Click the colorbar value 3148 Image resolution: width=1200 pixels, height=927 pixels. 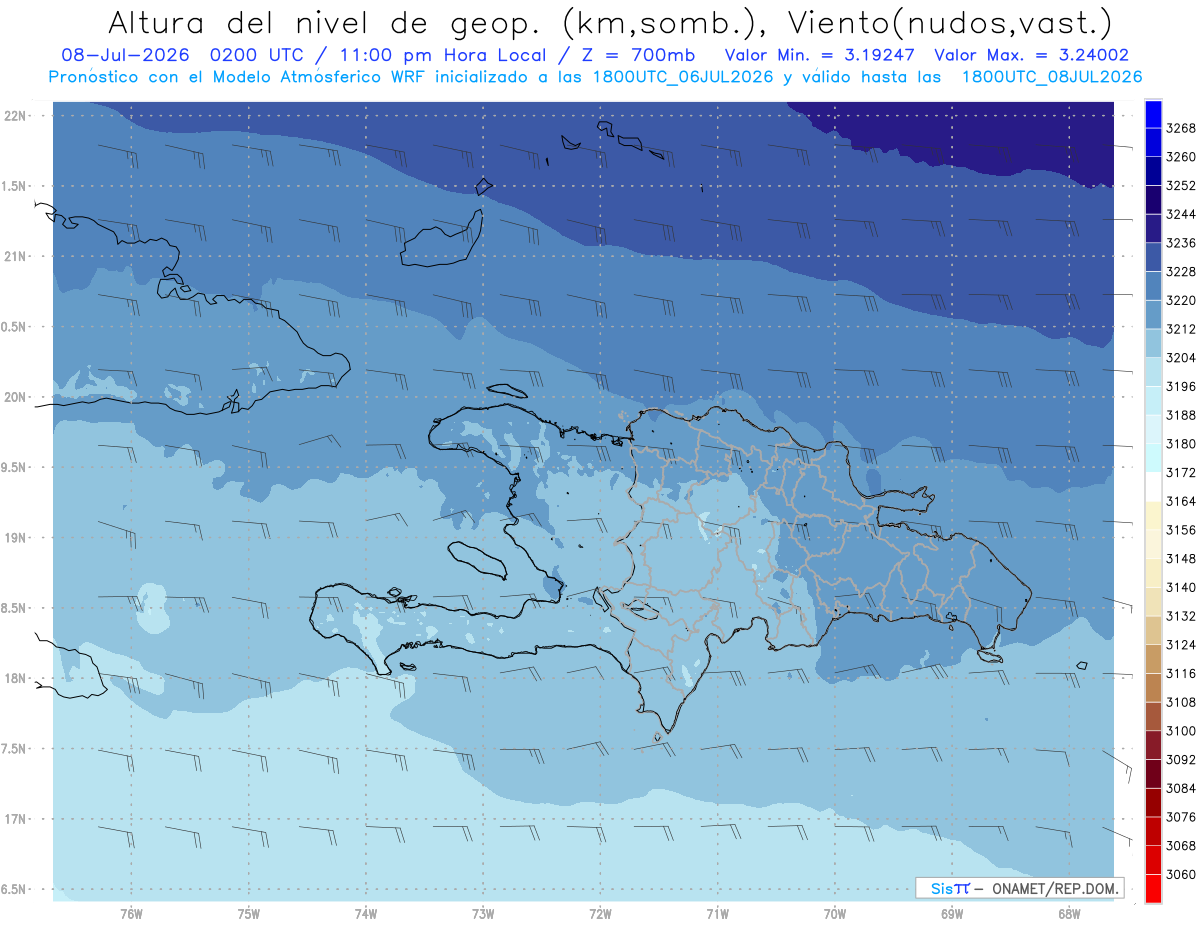click(1180, 559)
